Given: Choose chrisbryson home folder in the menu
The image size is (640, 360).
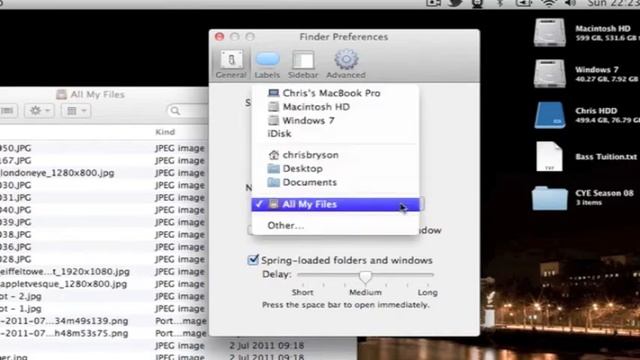Looking at the screenshot, I should pyautogui.click(x=335, y=155).
